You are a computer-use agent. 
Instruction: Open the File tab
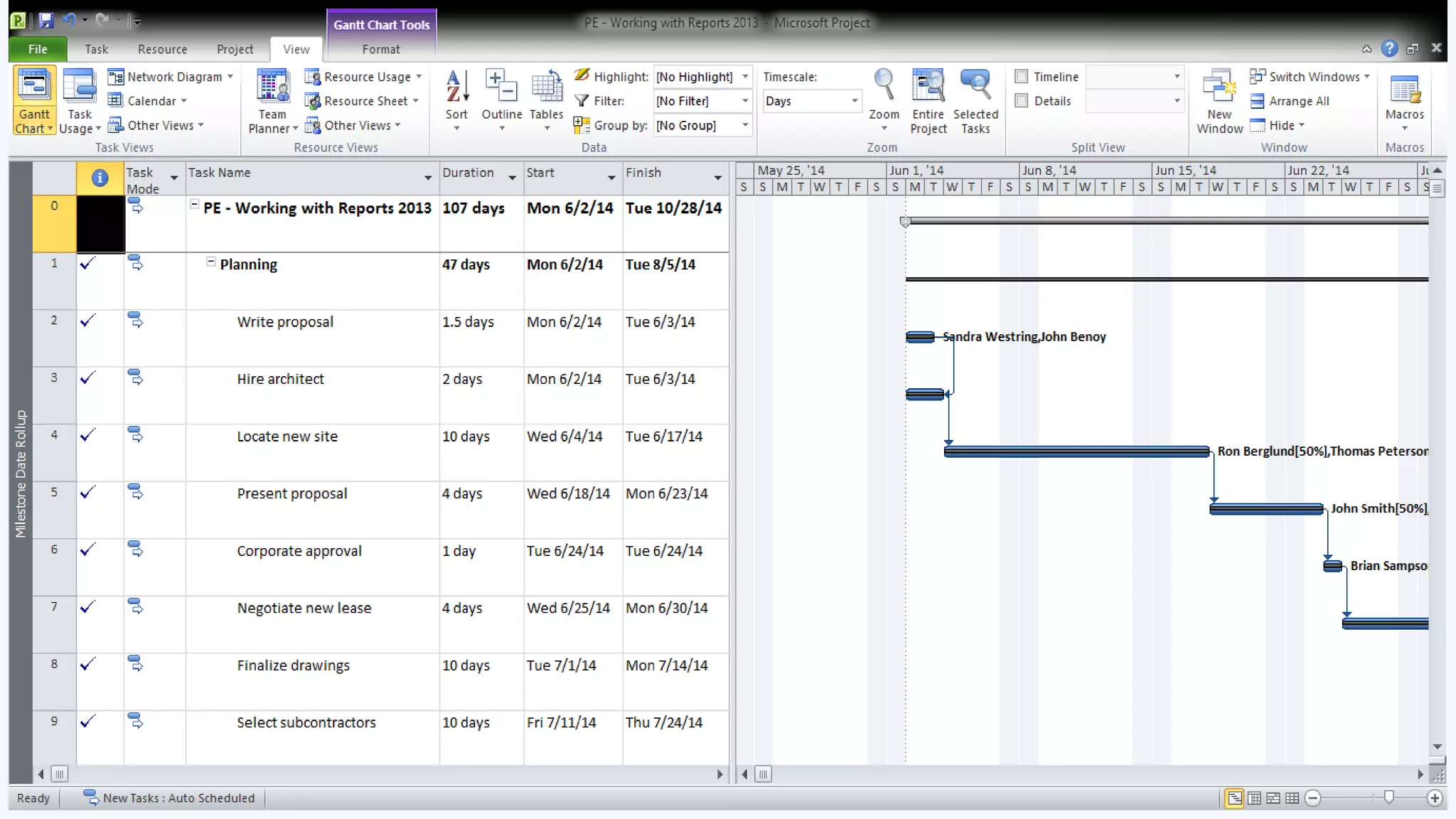pos(38,49)
